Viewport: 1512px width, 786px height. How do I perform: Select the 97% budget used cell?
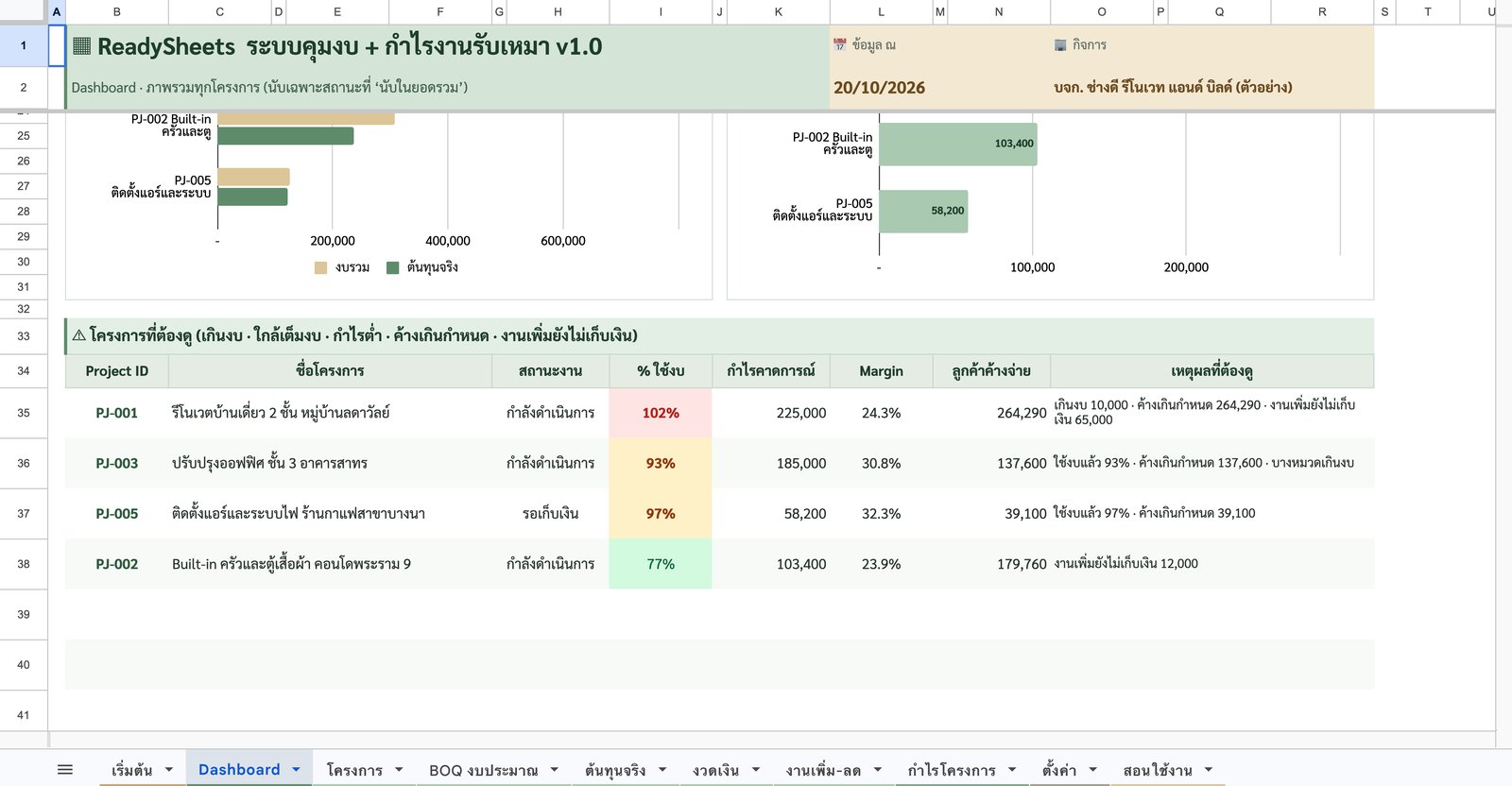661,513
